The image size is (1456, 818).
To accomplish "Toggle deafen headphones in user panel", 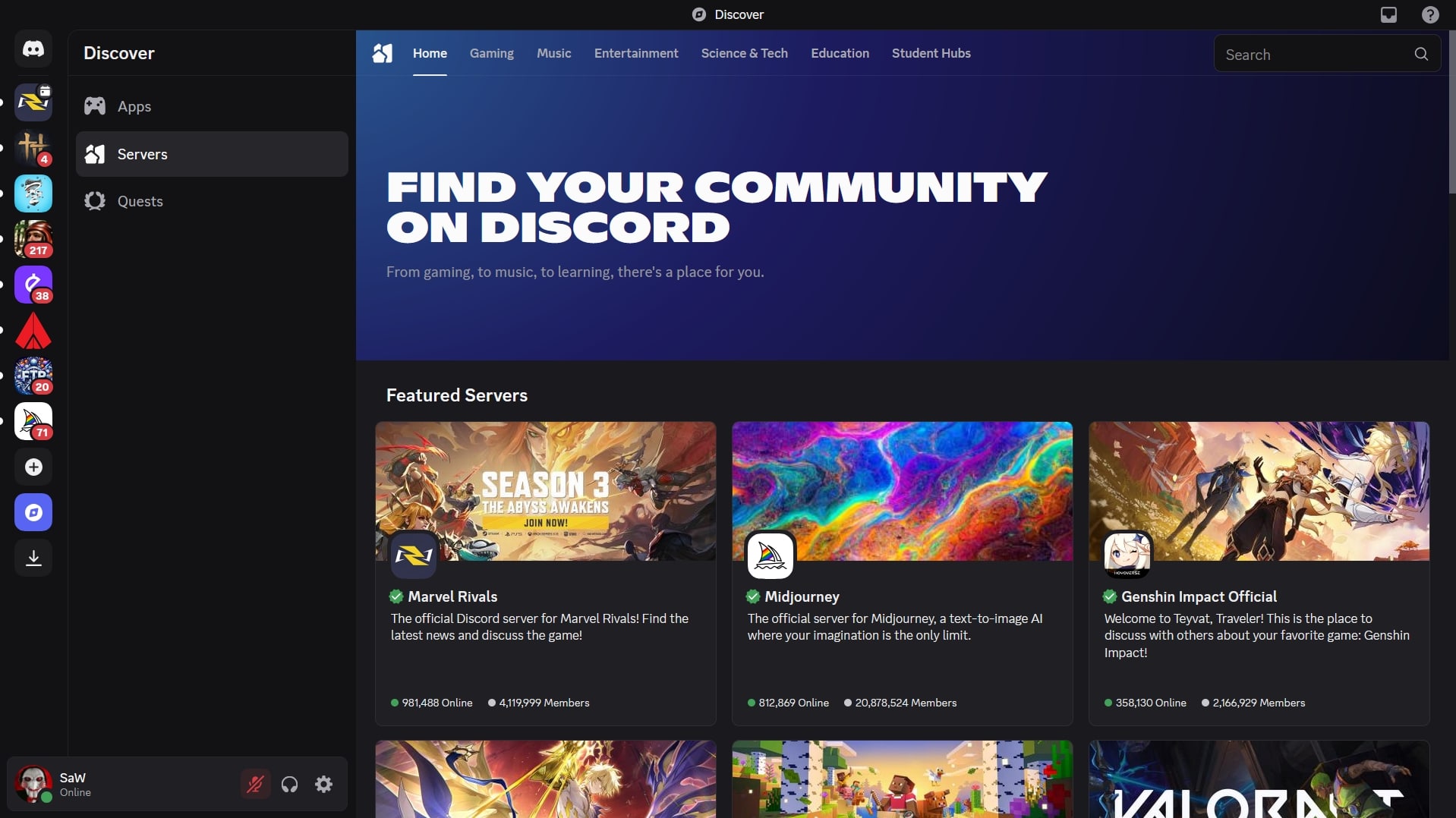I will coord(290,784).
